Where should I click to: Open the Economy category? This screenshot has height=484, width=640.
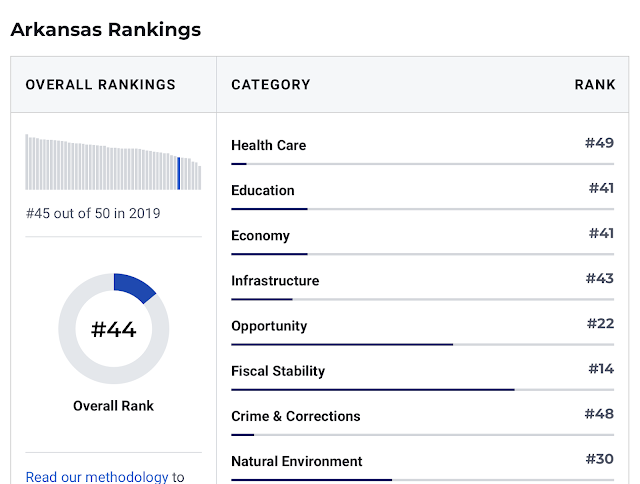[x=260, y=236]
